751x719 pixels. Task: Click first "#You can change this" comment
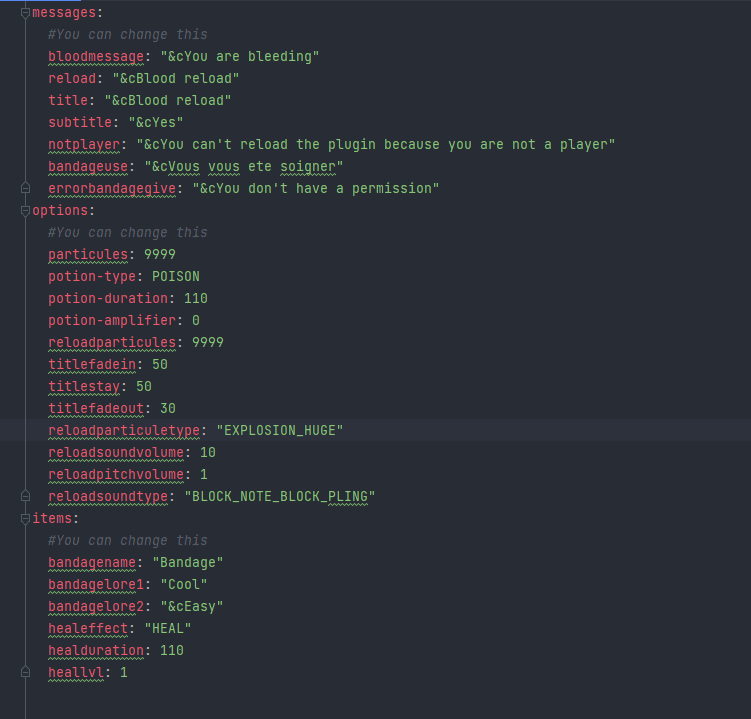128,34
